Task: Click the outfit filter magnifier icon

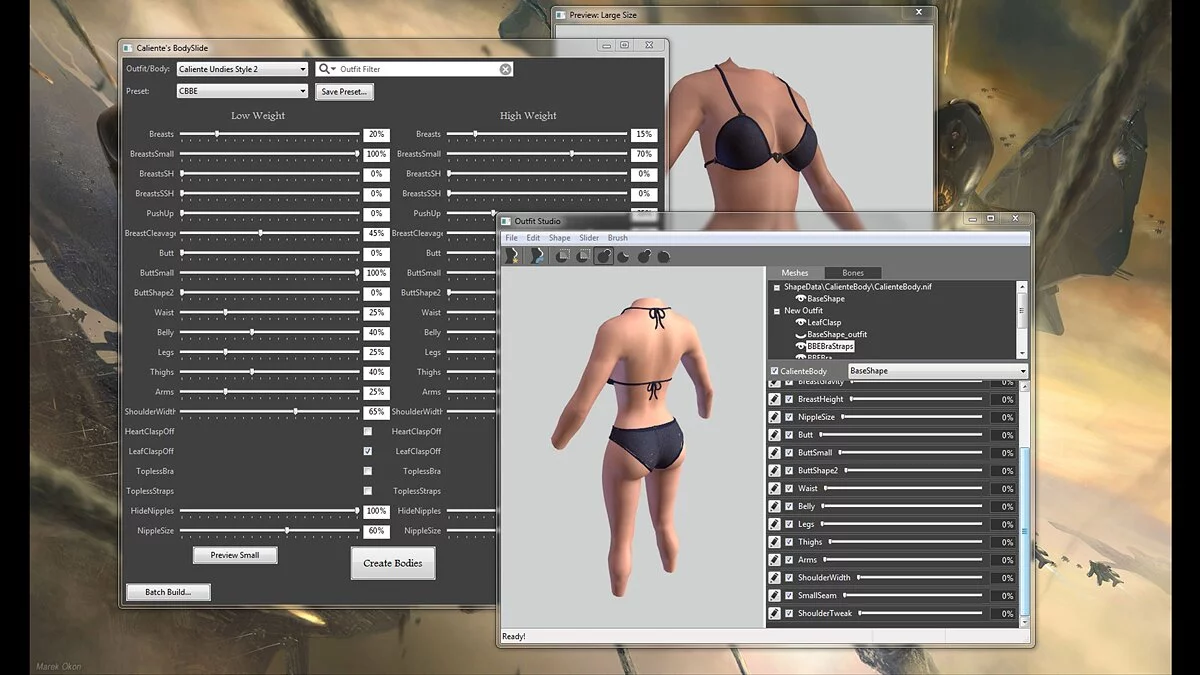Action: click(x=326, y=68)
